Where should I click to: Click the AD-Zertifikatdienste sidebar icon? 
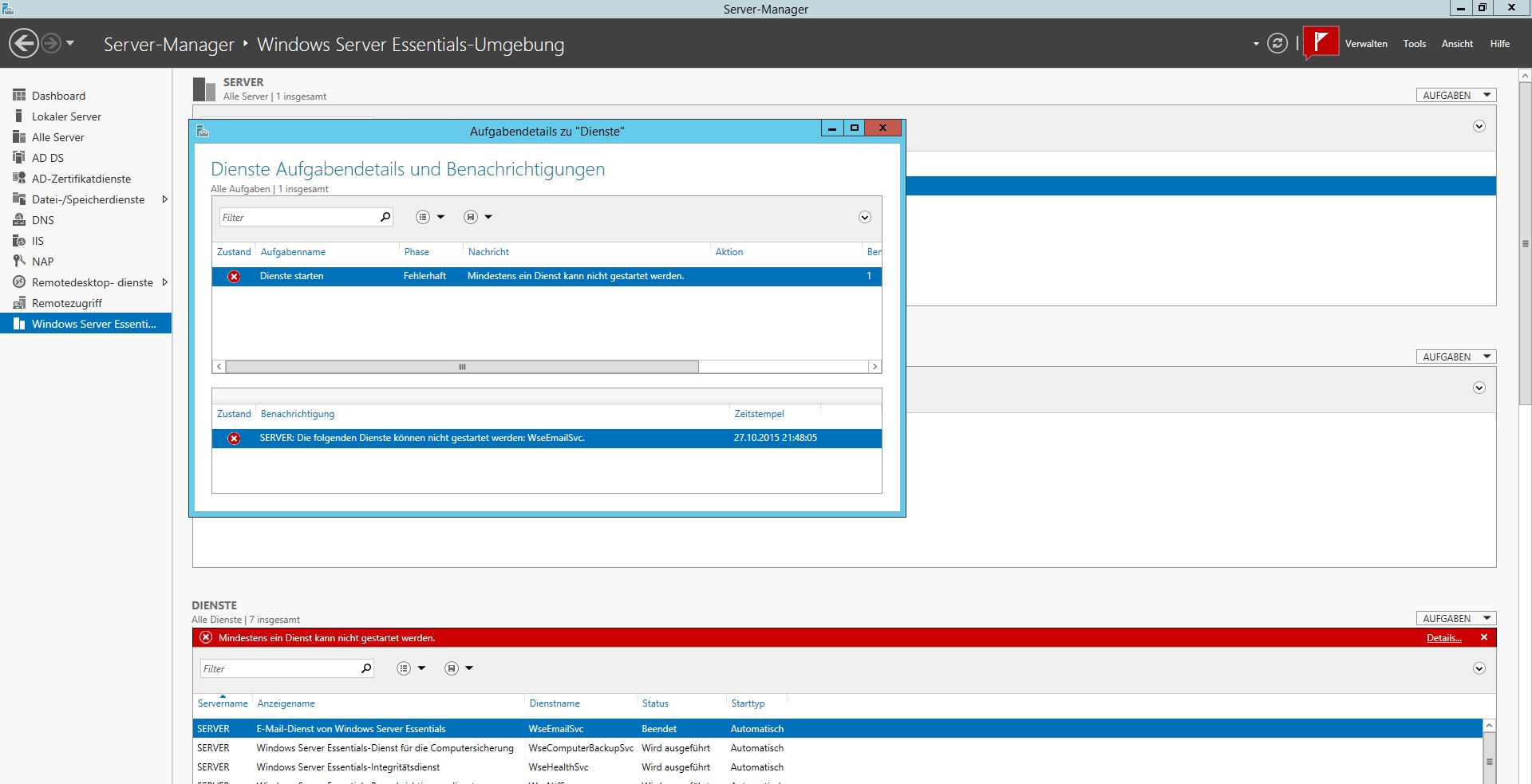click(x=19, y=179)
